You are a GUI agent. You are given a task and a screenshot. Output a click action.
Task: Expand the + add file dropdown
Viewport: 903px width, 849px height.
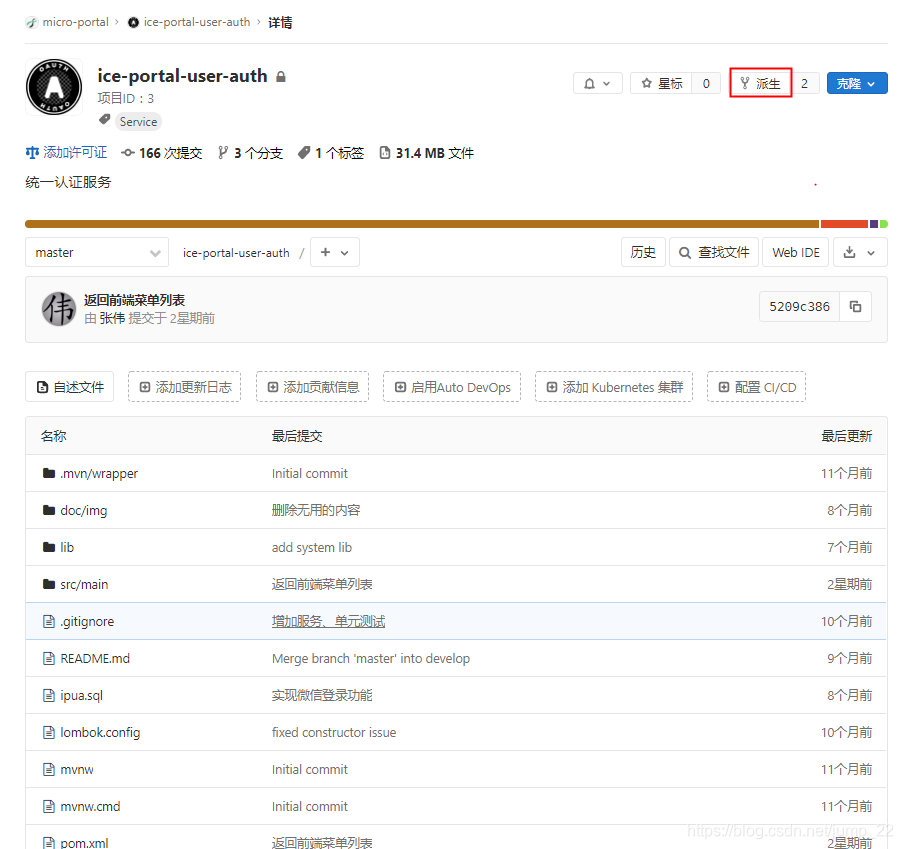334,252
